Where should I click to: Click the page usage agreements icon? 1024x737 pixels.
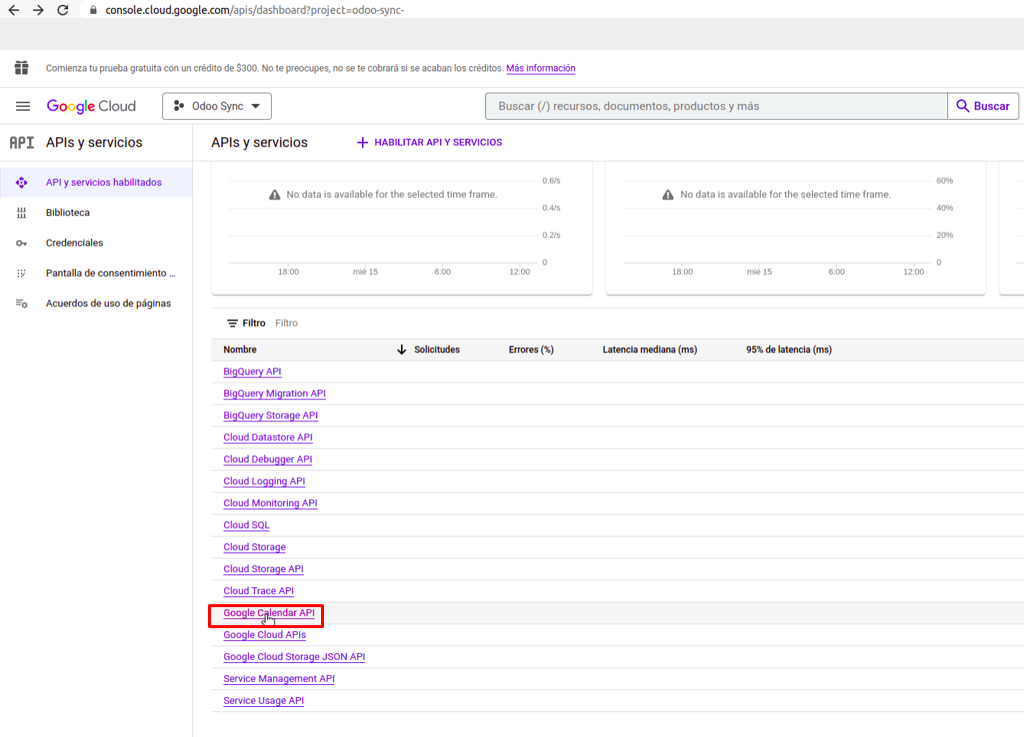point(22,304)
